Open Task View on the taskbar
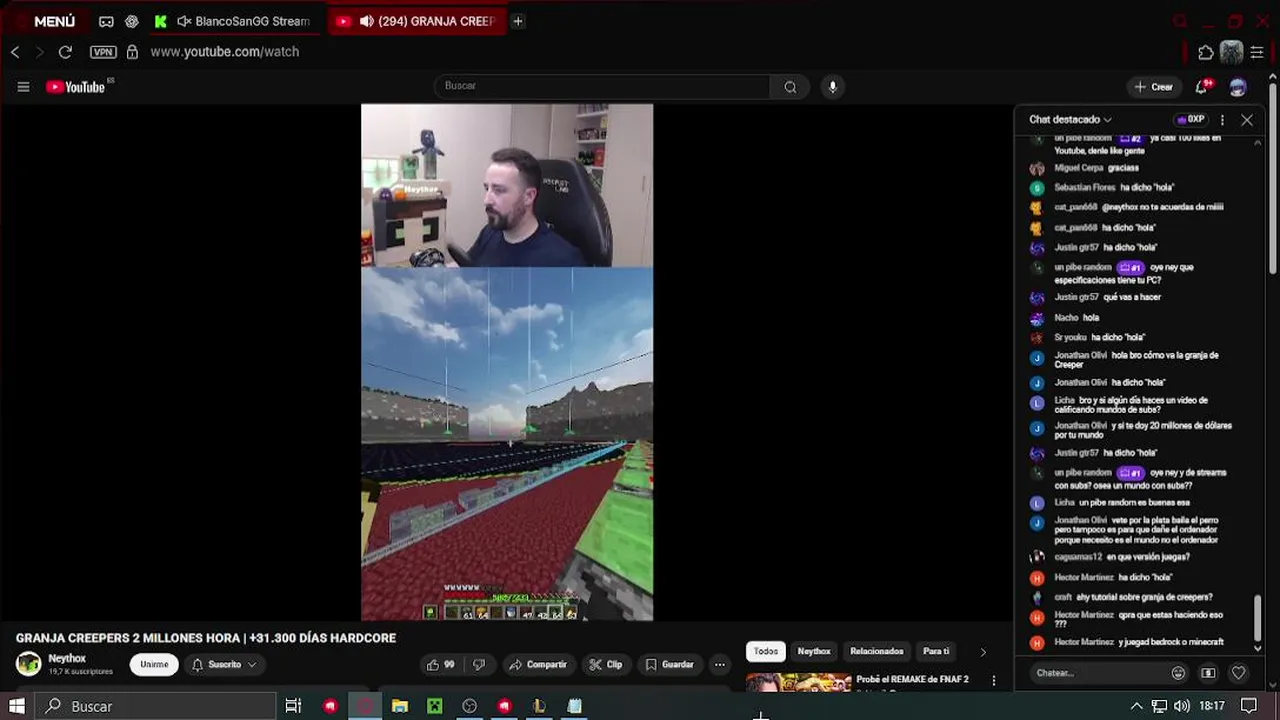This screenshot has height=720, width=1280. click(x=293, y=706)
